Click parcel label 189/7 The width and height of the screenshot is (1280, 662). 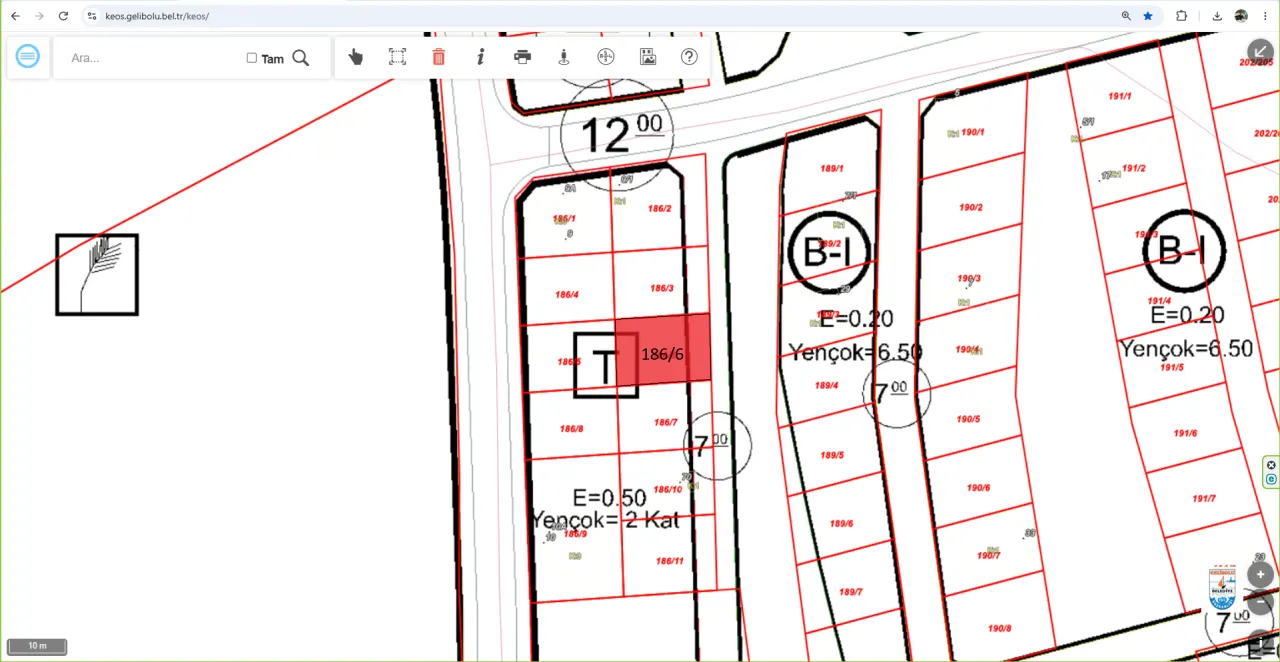851,592
